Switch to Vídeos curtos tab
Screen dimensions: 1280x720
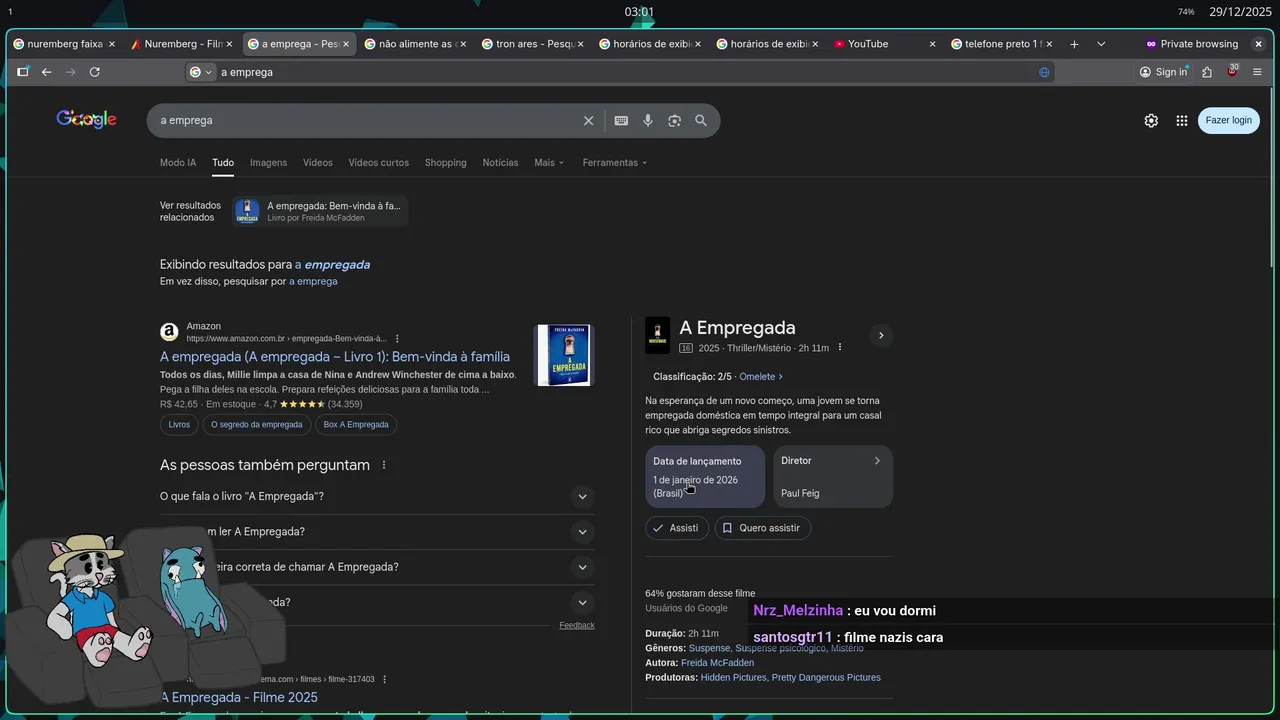[378, 163]
